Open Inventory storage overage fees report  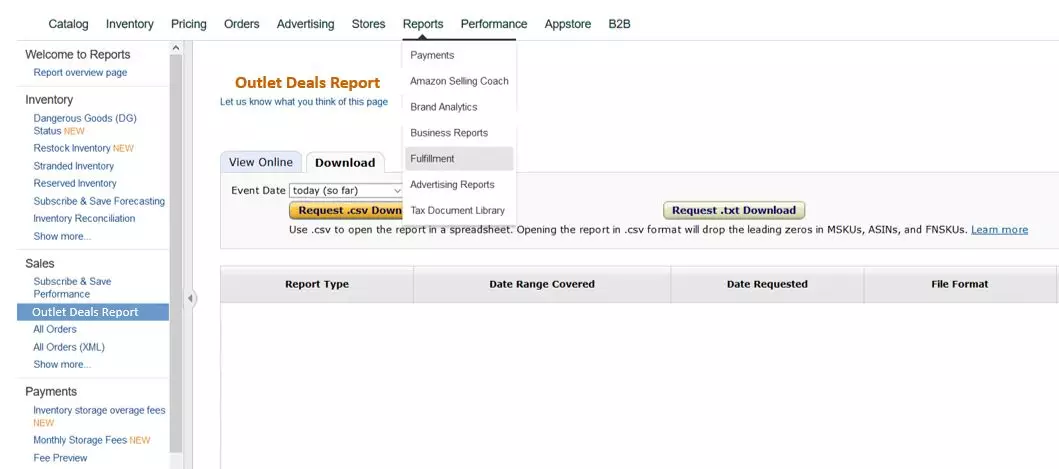99,410
